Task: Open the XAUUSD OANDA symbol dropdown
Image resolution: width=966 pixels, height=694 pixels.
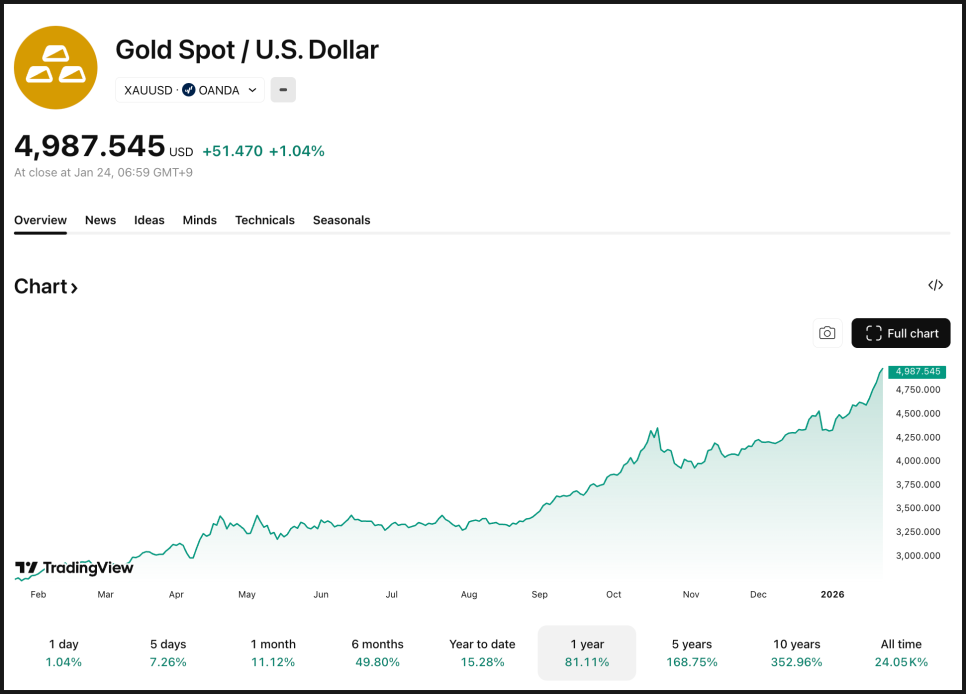Action: pos(190,90)
